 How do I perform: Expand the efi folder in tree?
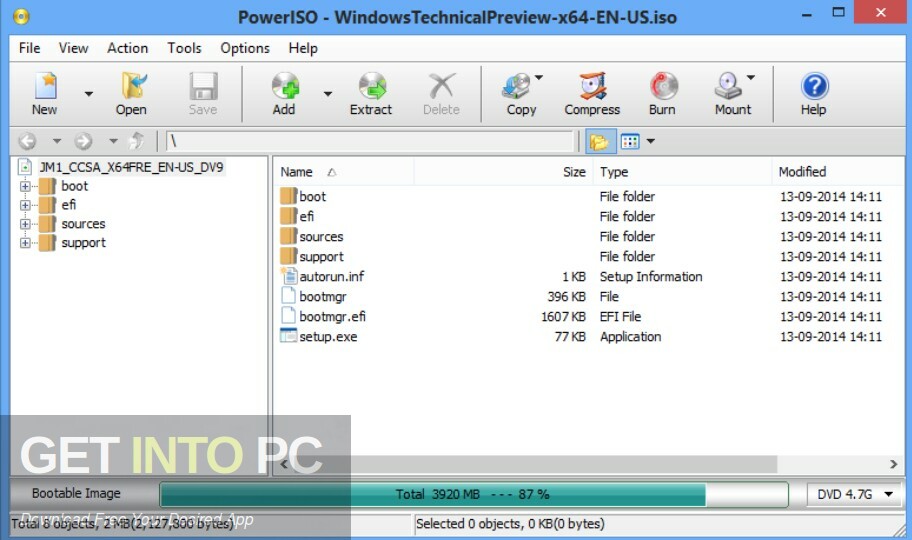(x=25, y=205)
